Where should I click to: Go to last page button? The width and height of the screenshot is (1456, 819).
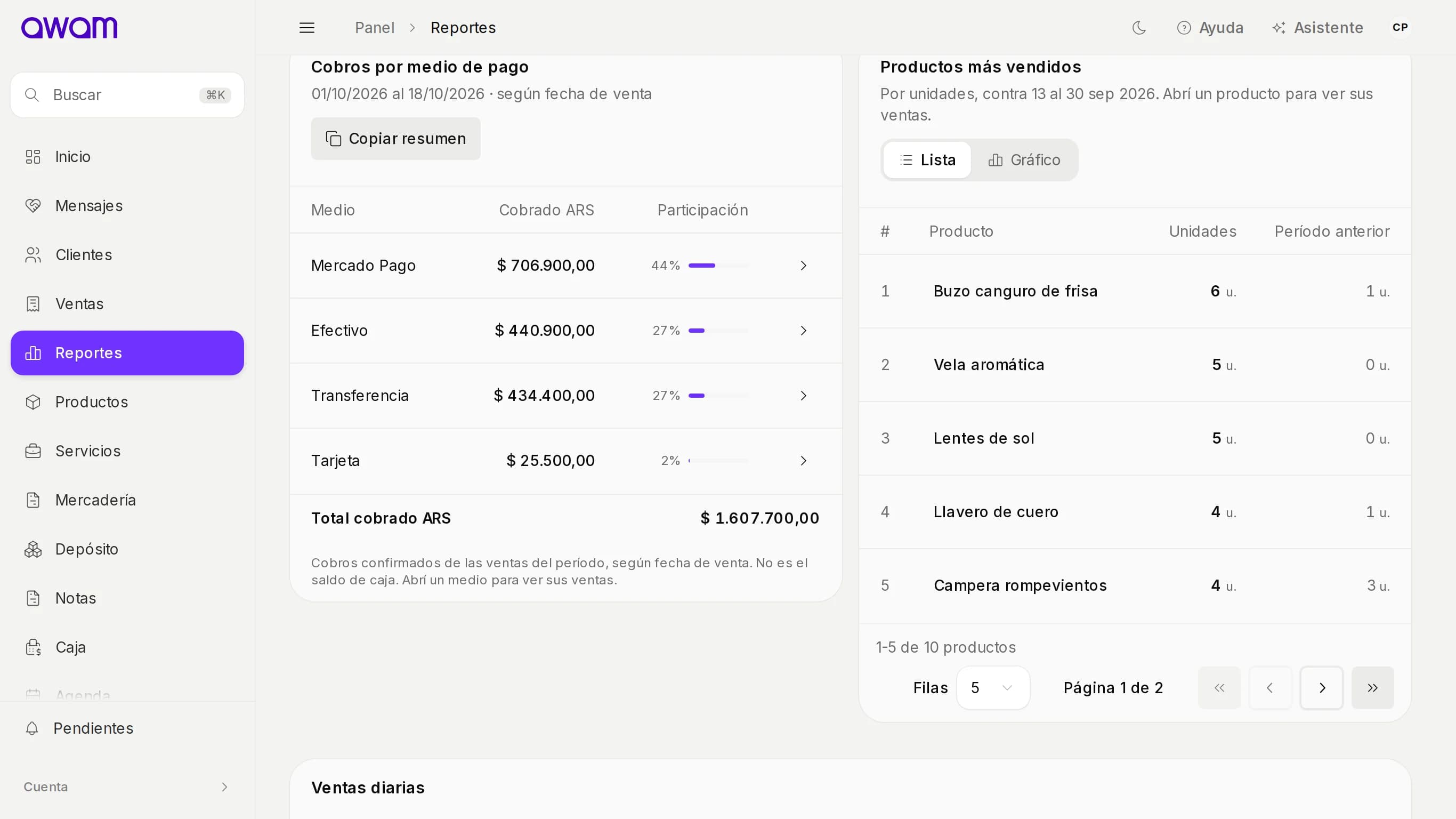click(1372, 688)
